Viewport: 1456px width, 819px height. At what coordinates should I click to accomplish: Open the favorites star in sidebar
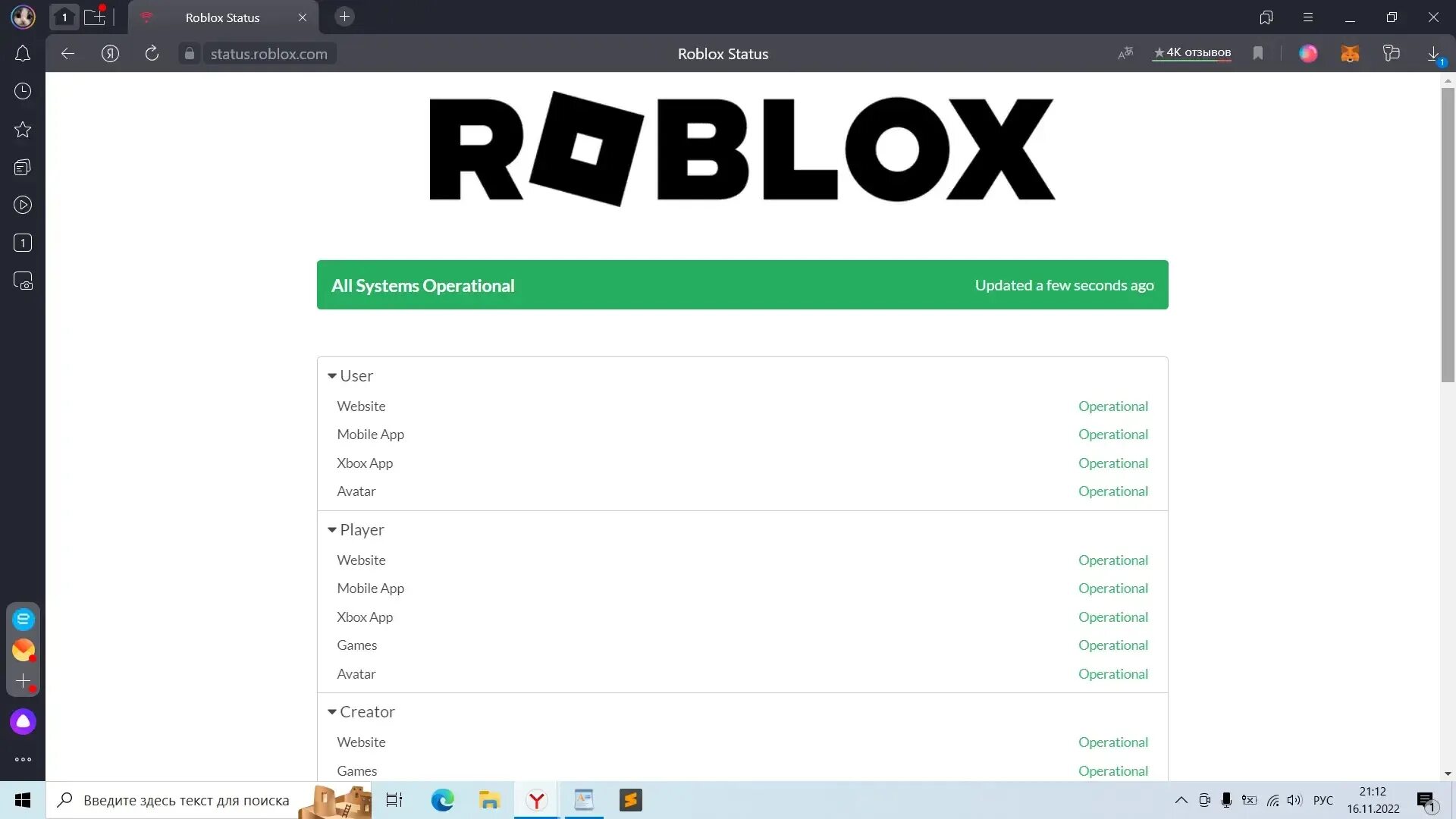(x=23, y=130)
